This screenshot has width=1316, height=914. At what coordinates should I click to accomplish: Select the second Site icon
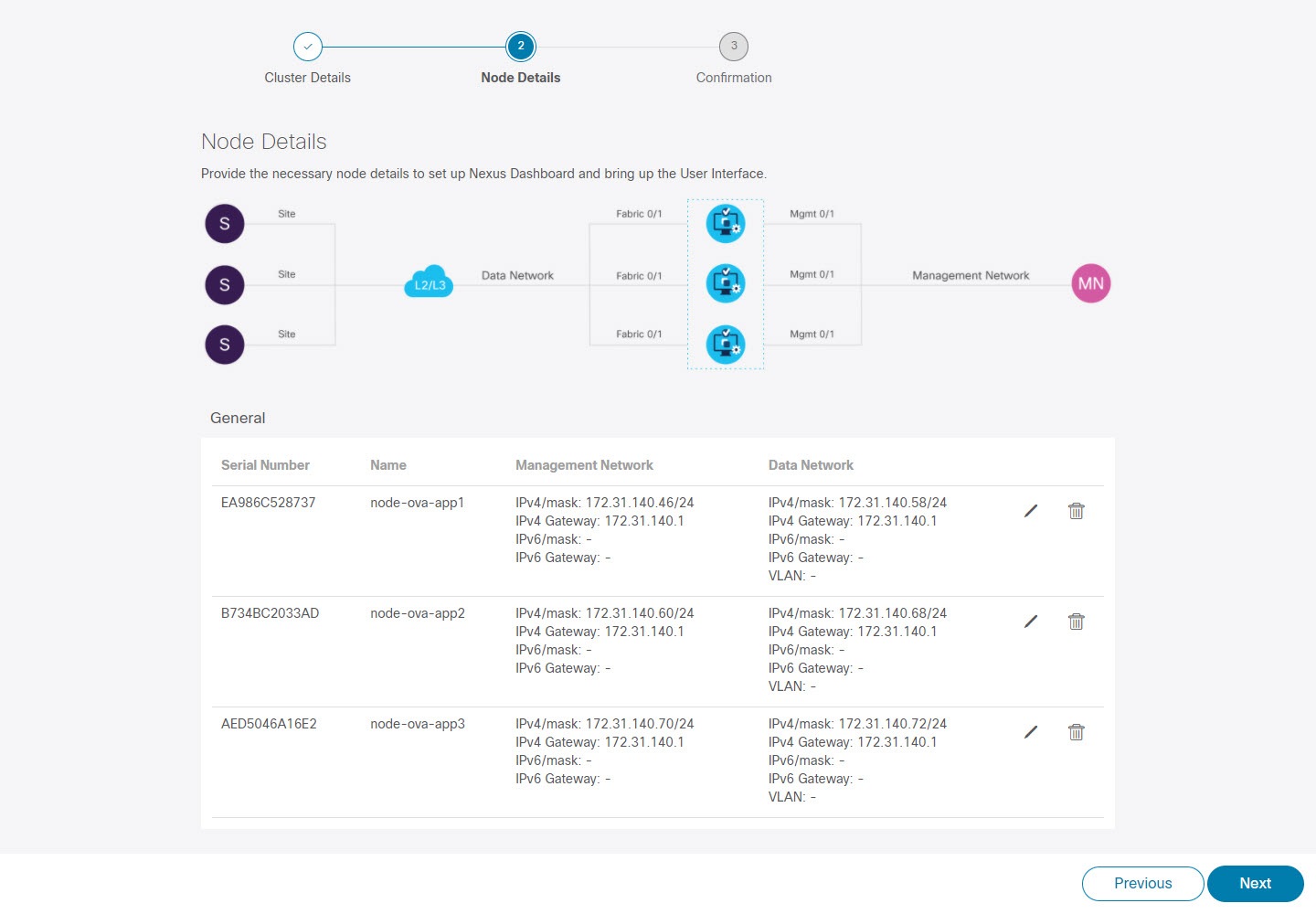click(224, 284)
